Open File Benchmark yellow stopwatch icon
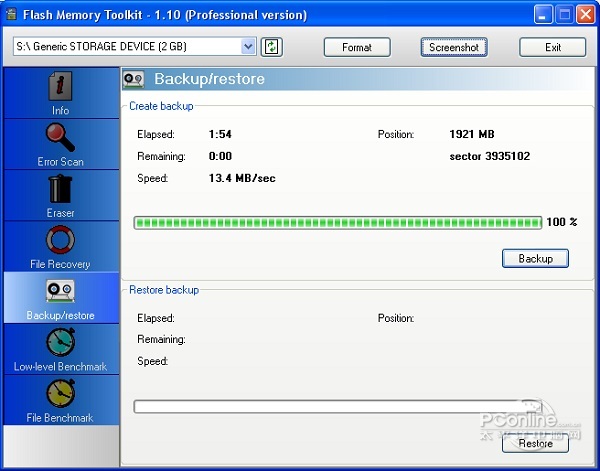This screenshot has width=600, height=471. (x=60, y=393)
